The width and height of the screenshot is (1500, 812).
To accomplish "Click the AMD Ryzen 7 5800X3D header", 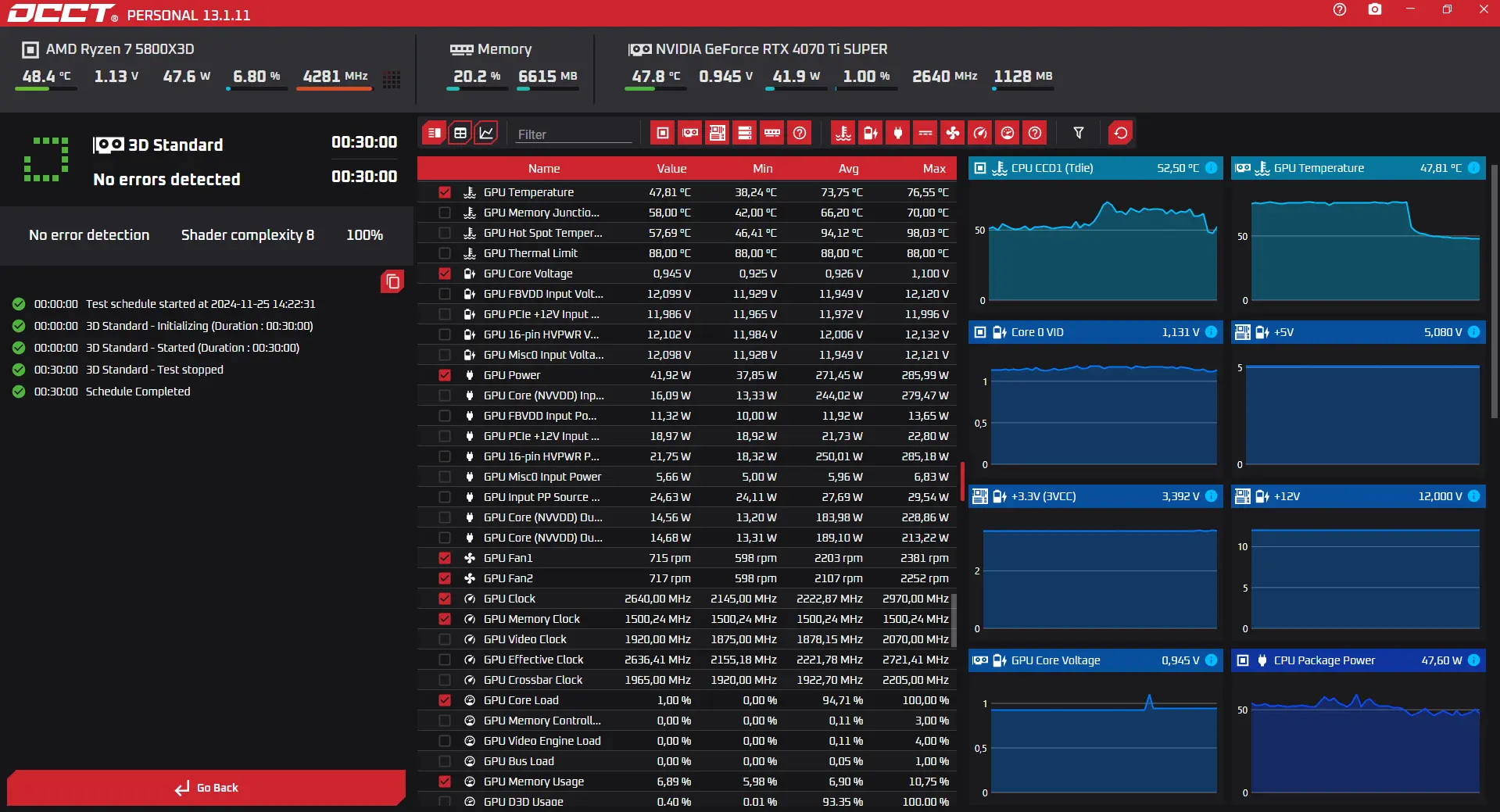I will coord(120,49).
